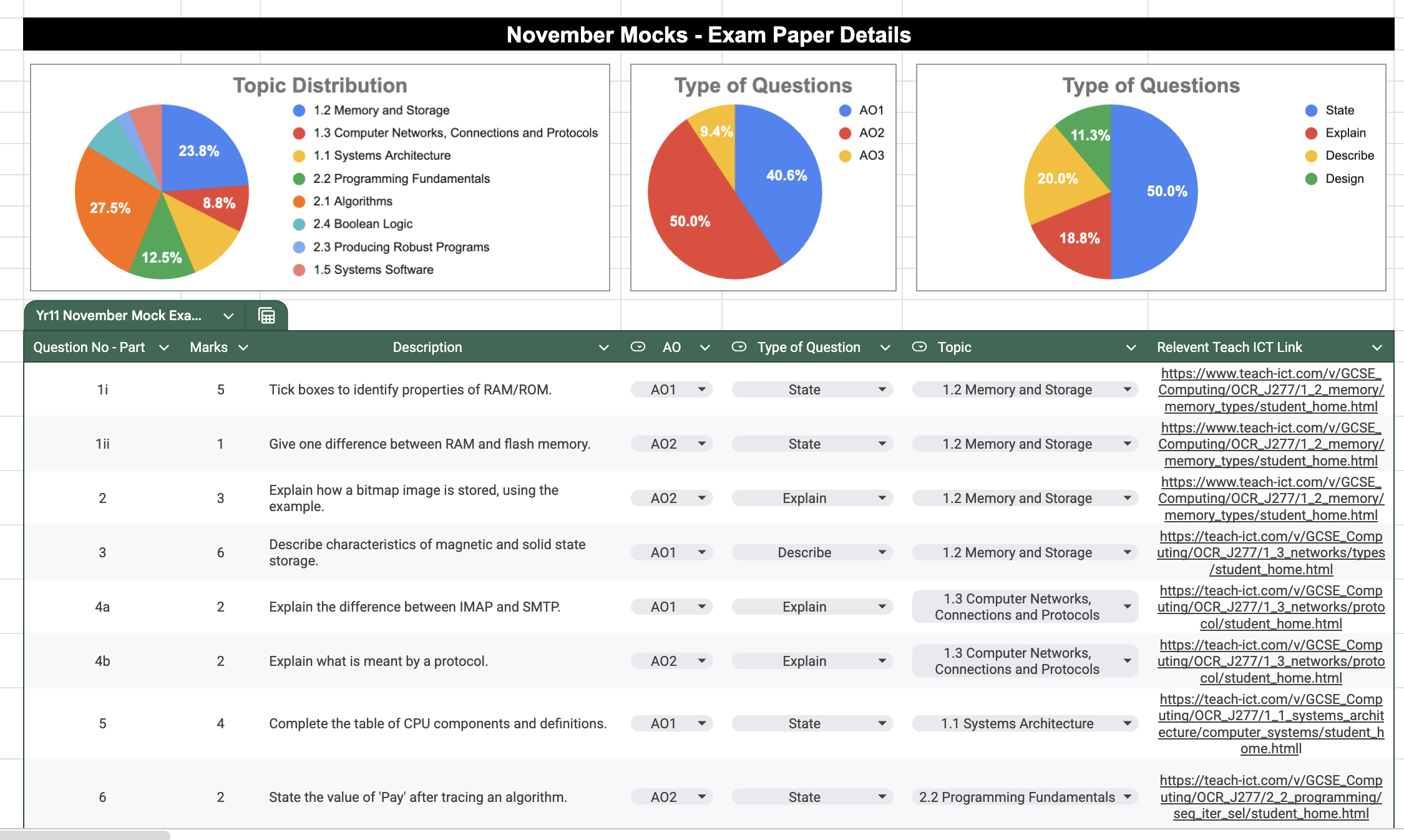Open the Explain dropdown for question 2
This screenshot has width=1404, height=840.
point(812,498)
